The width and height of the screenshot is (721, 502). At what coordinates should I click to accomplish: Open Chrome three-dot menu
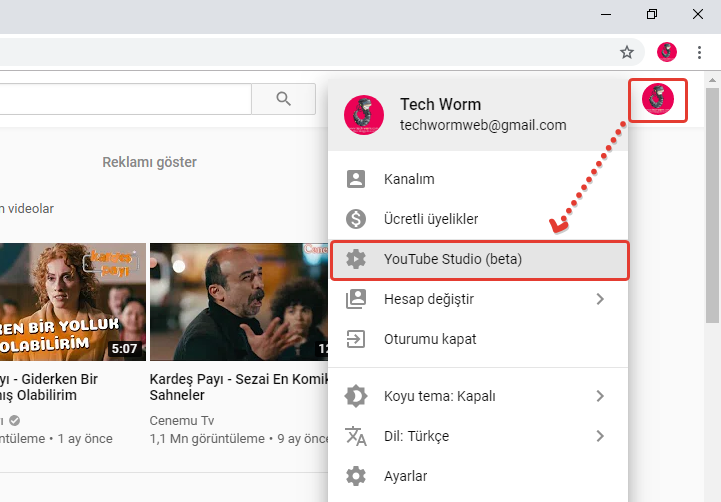click(x=699, y=52)
